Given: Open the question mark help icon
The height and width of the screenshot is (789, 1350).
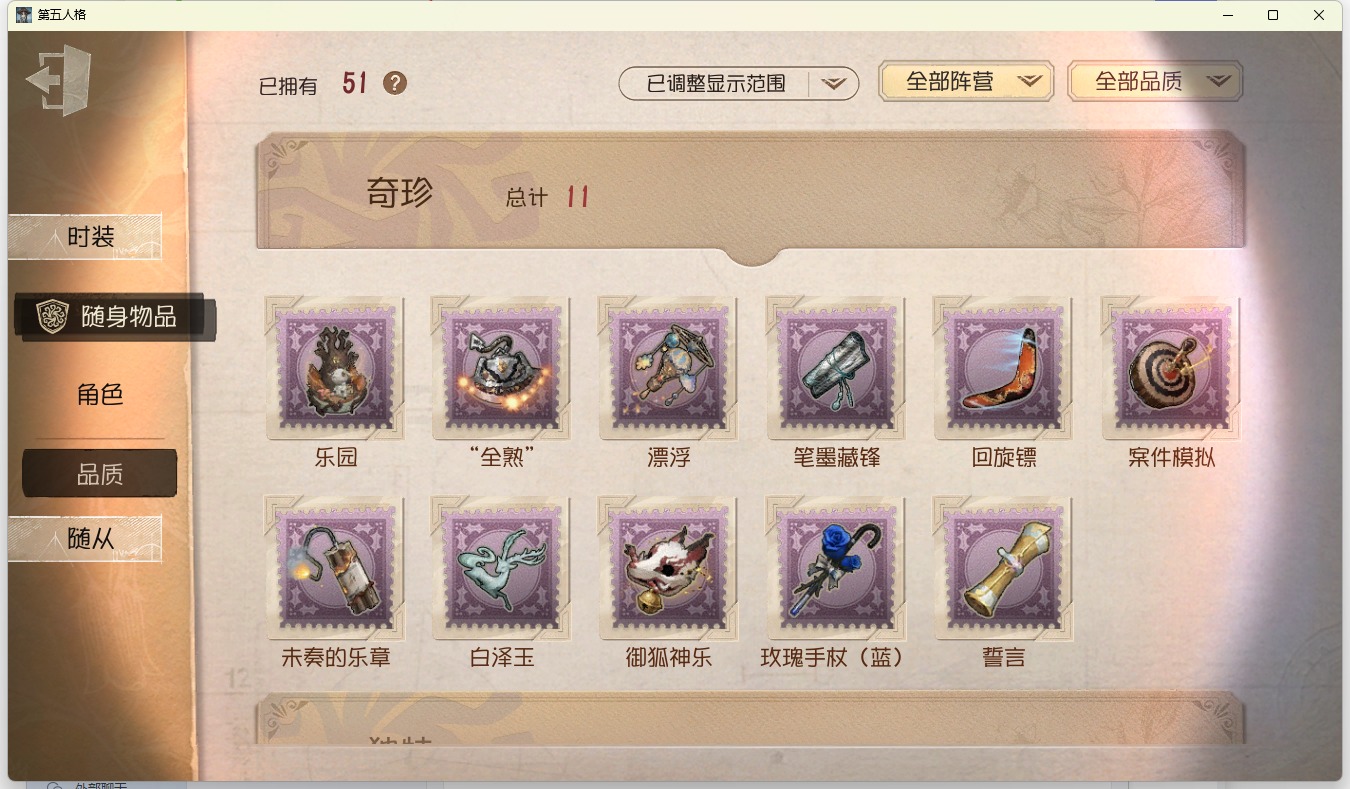Looking at the screenshot, I should coord(395,83).
